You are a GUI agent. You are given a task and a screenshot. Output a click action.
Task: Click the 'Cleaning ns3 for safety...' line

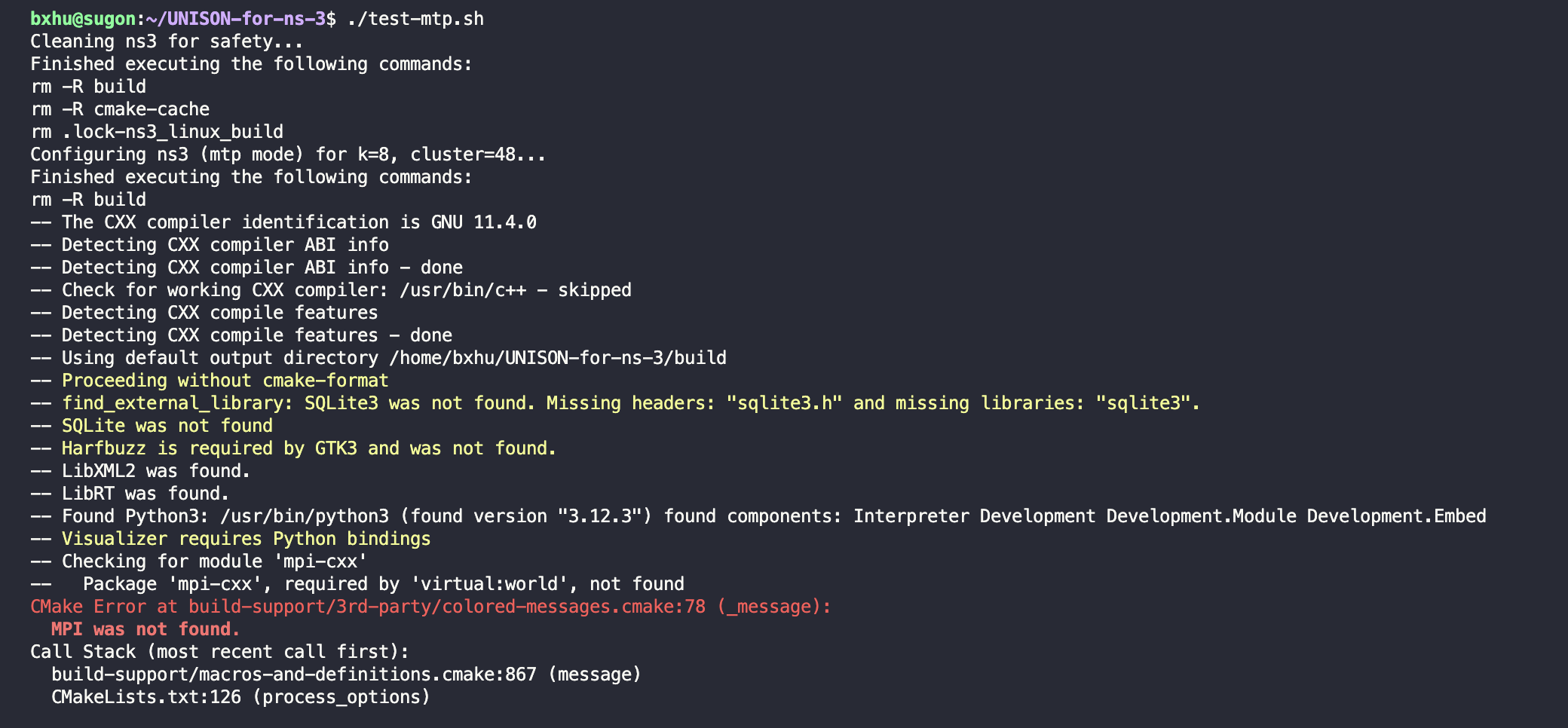167,41
